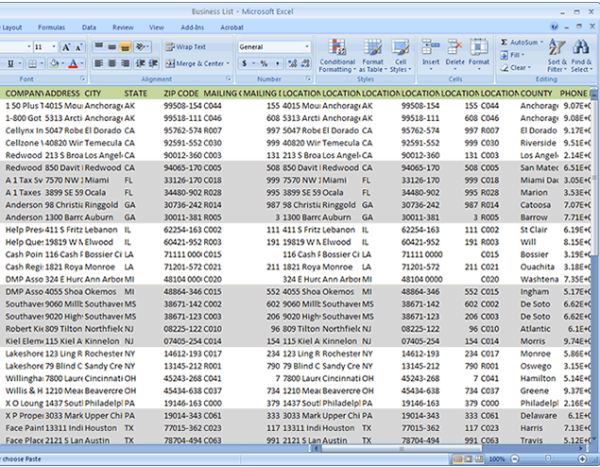Select the COUNTY header cell
The height and width of the screenshot is (467, 600).
pyautogui.click(x=539, y=93)
